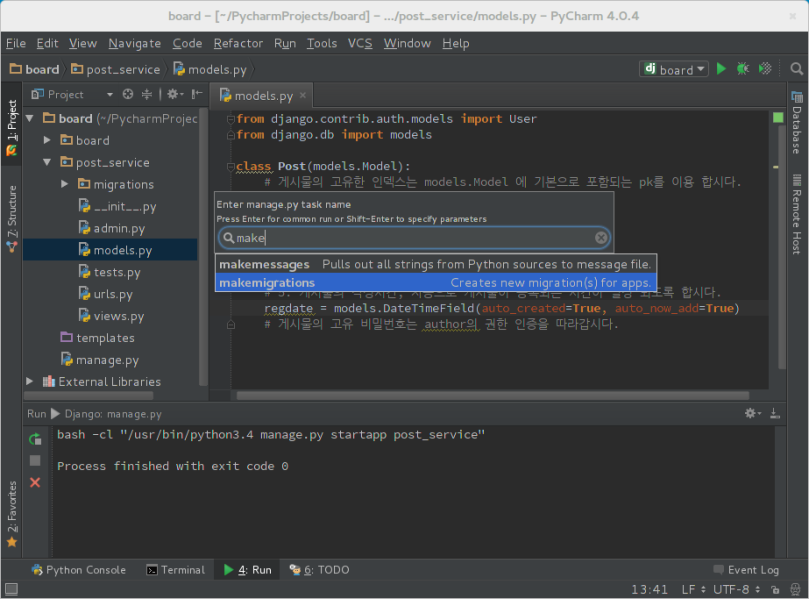Toggle read-only lock icon in status bar
Viewport: 809px width, 599px height.
coord(775,589)
